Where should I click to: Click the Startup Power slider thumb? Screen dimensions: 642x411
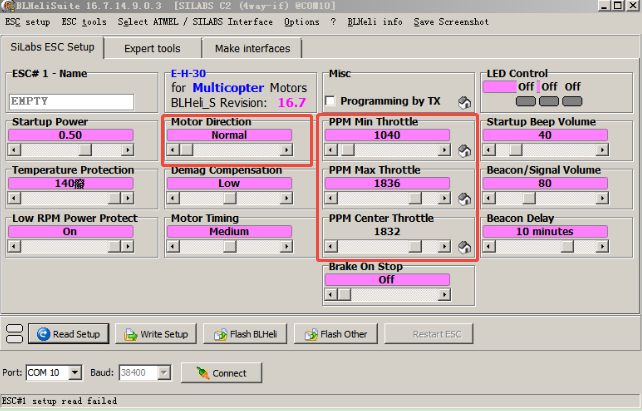126,150
